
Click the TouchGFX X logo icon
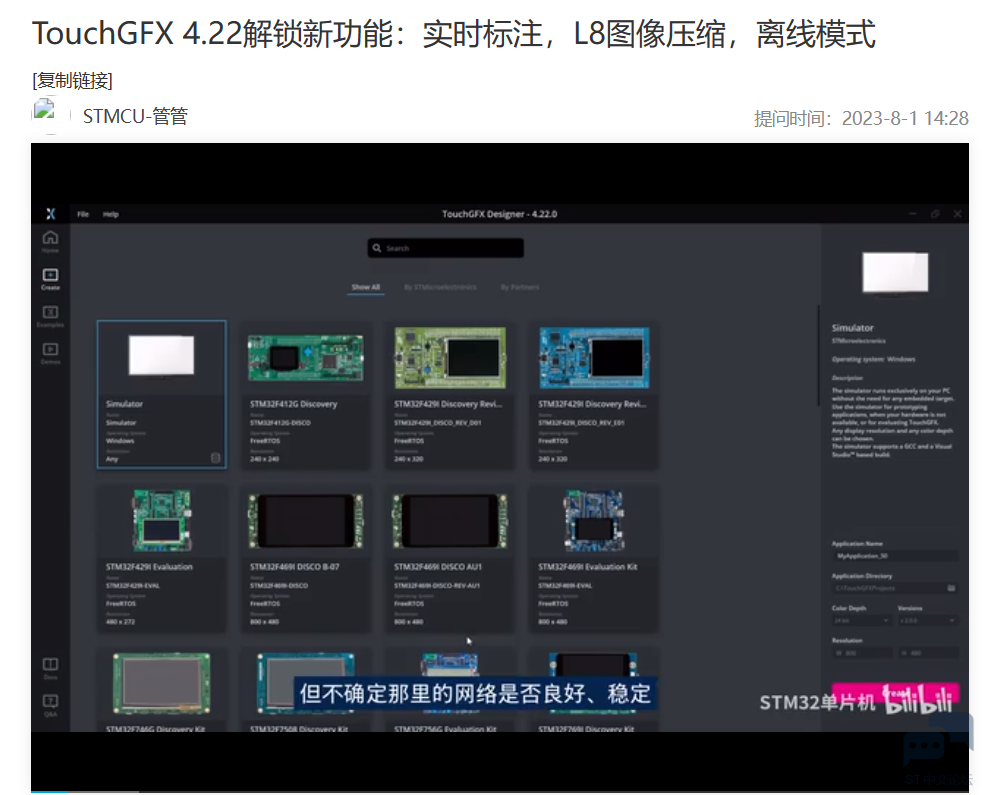click(51, 214)
